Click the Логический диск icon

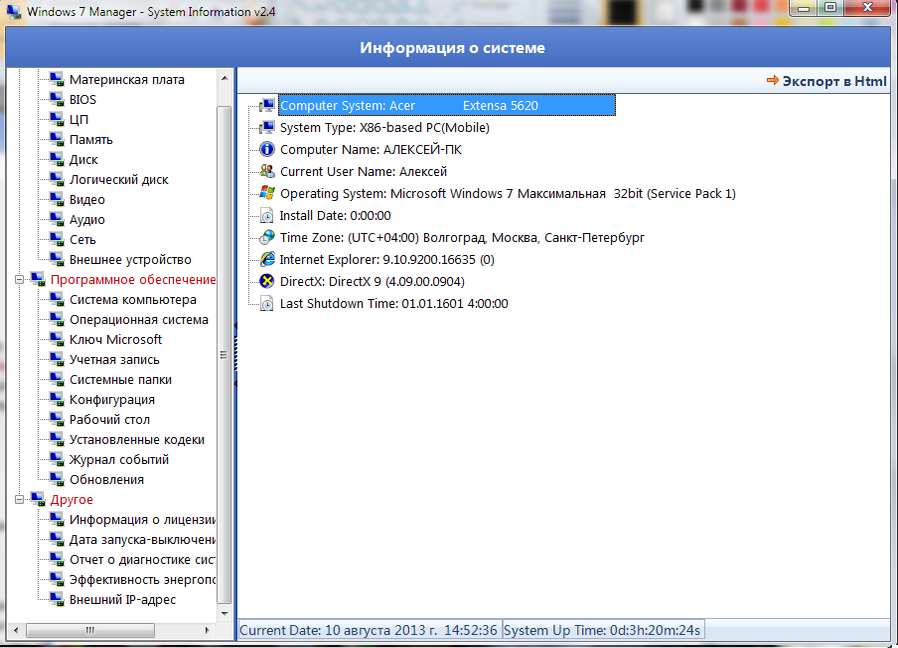(56, 179)
